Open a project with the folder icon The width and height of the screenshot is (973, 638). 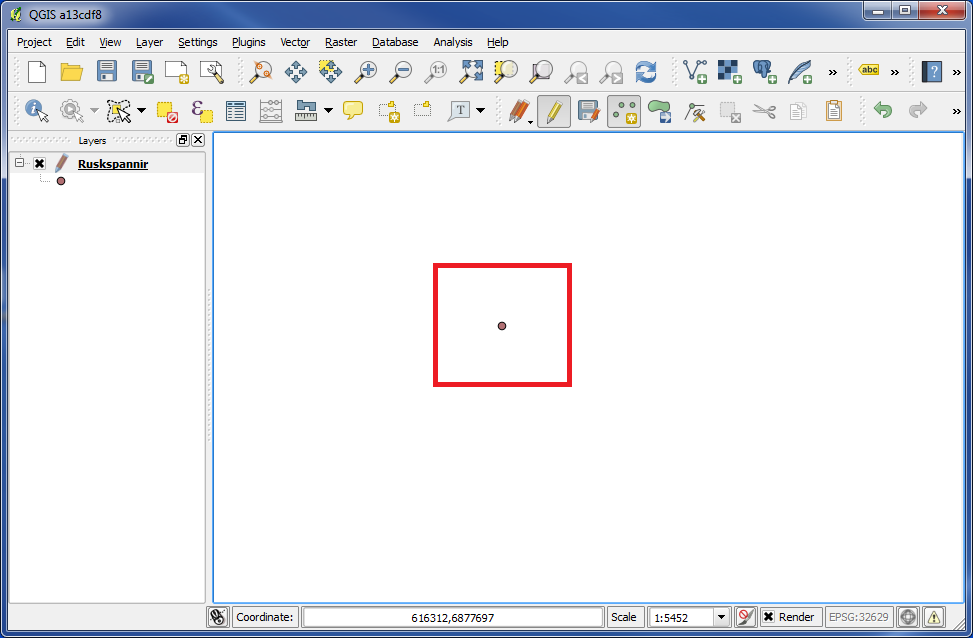click(72, 72)
